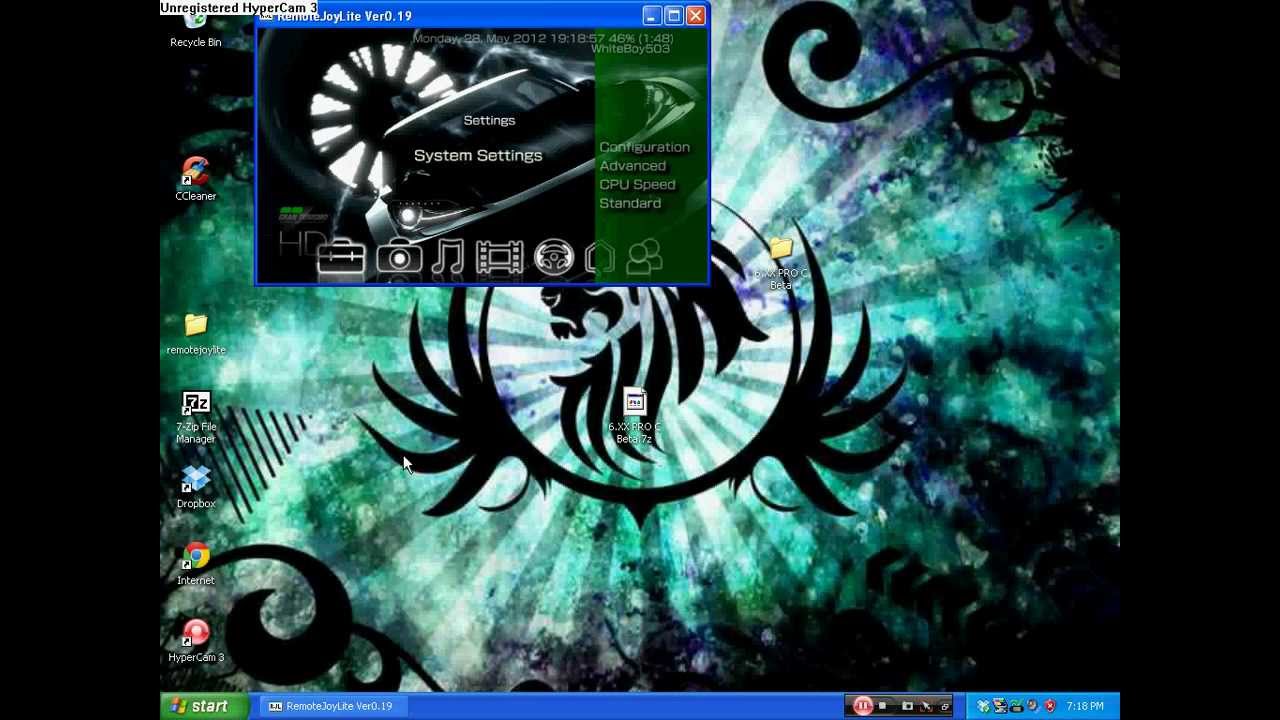Select the Photo camera icon in PSP menu
This screenshot has height=720, width=1280.
pyautogui.click(x=399, y=258)
